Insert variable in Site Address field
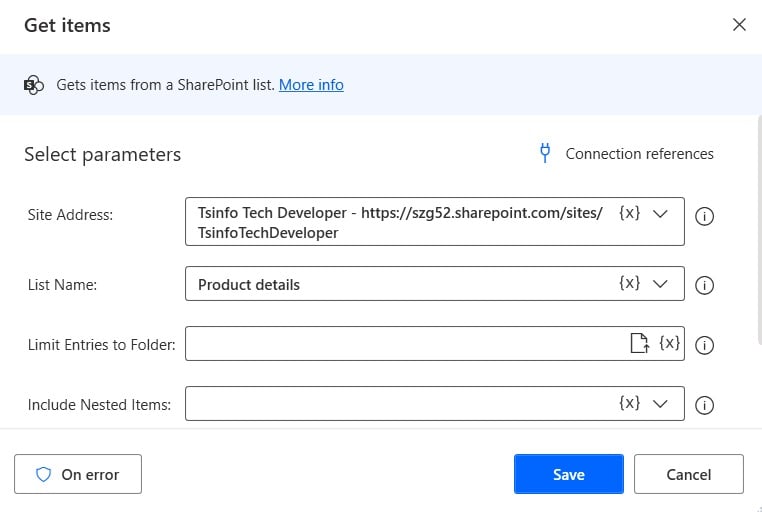 629,213
